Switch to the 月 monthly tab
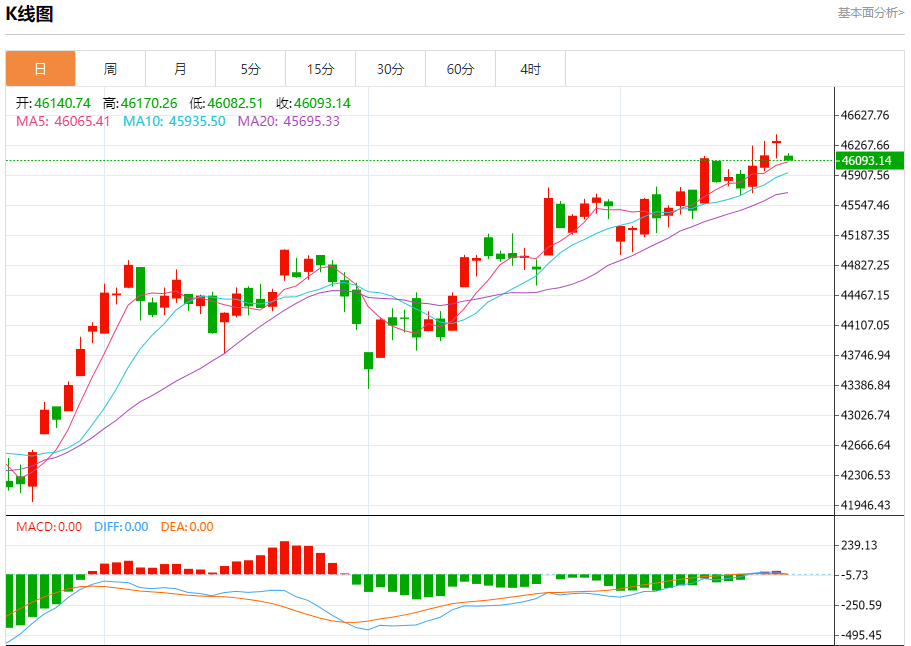Image resolution: width=911 pixels, height=646 pixels. click(x=181, y=69)
